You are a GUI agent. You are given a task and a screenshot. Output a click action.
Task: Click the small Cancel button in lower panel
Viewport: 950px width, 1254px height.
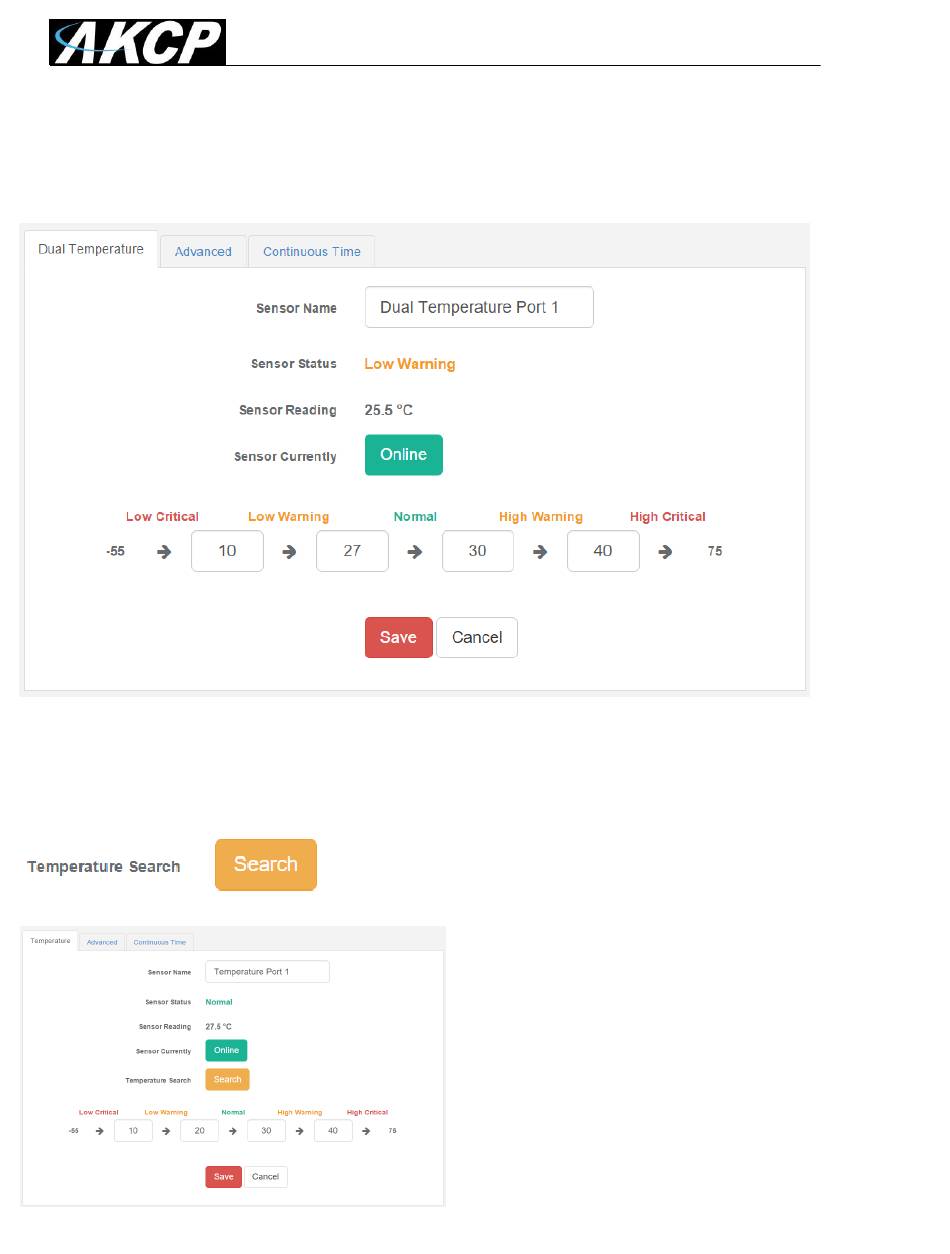pyautogui.click(x=266, y=1177)
